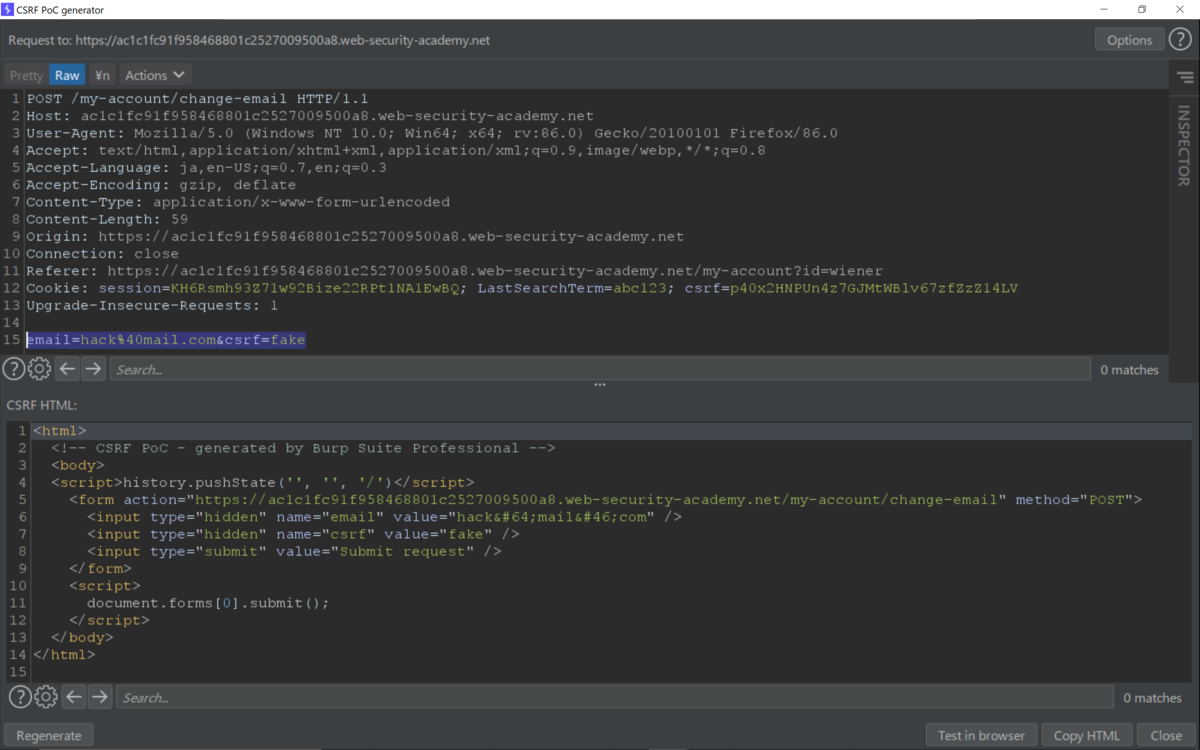Click the CSRF PoC generator window icon
This screenshot has width=1200, height=750.
tap(8, 9)
